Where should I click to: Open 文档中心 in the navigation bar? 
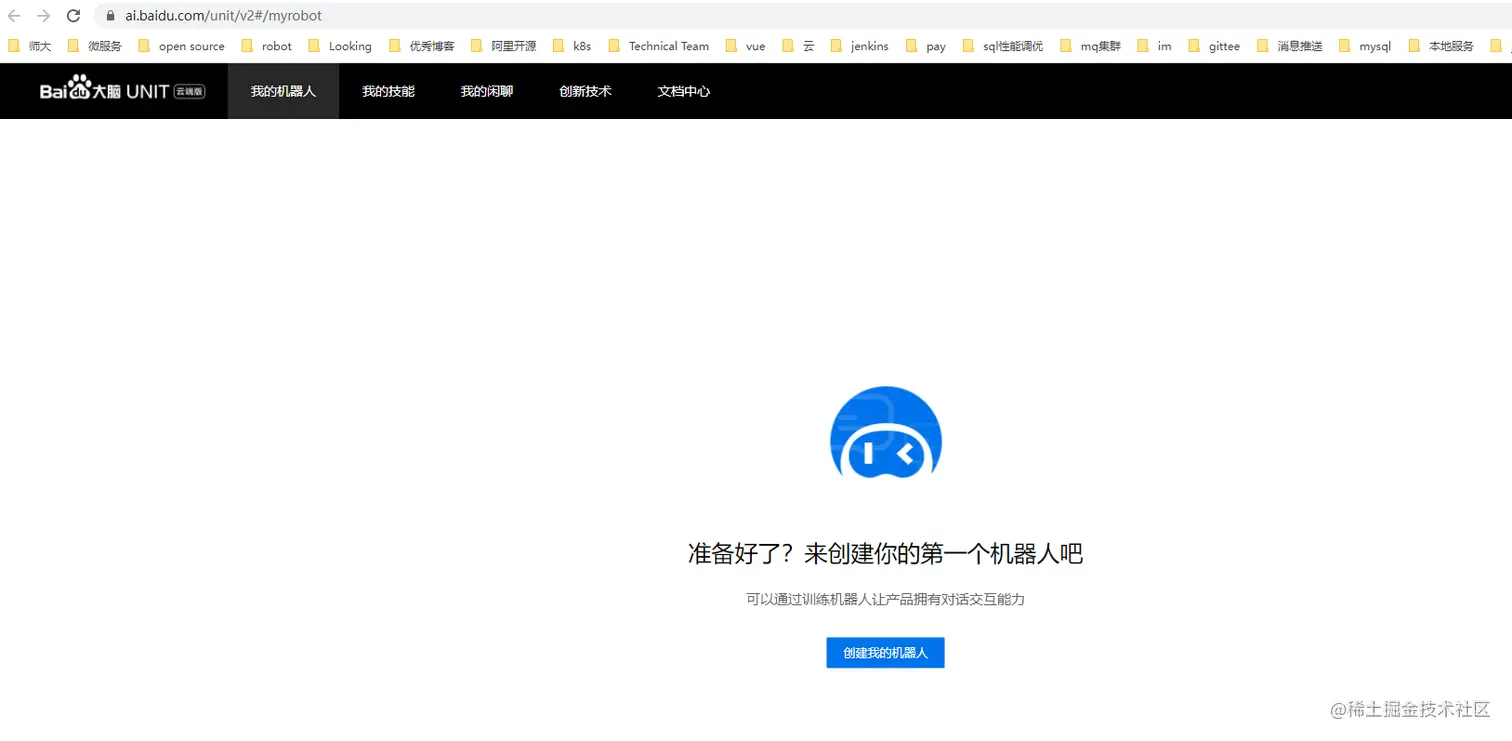[684, 91]
